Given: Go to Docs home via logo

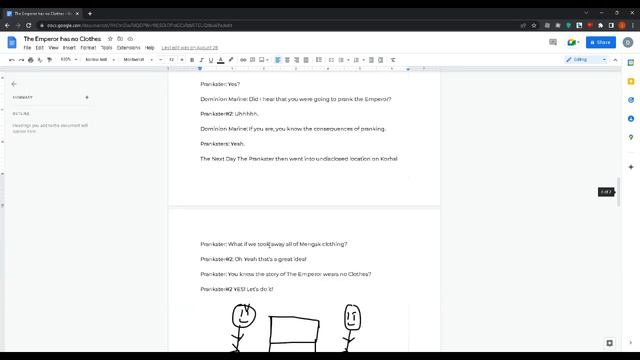Looking at the screenshot, I should (12, 42).
